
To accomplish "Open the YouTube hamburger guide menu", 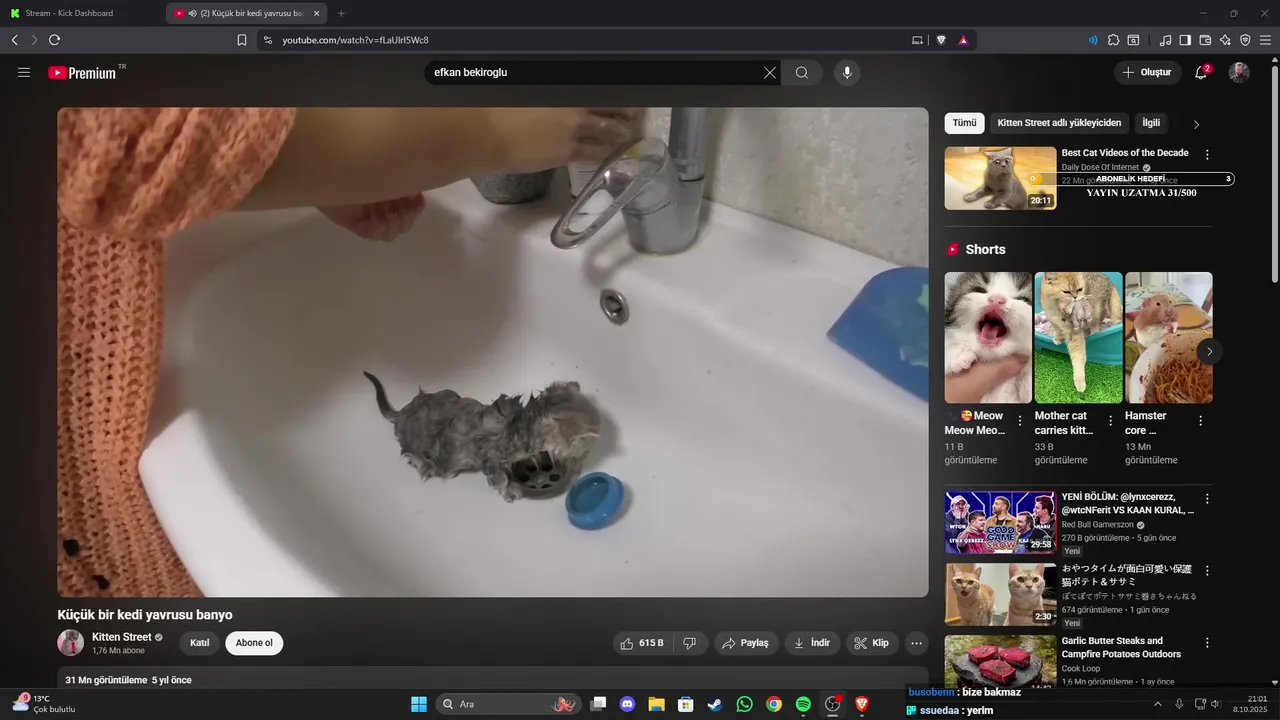I will pyautogui.click(x=24, y=73).
